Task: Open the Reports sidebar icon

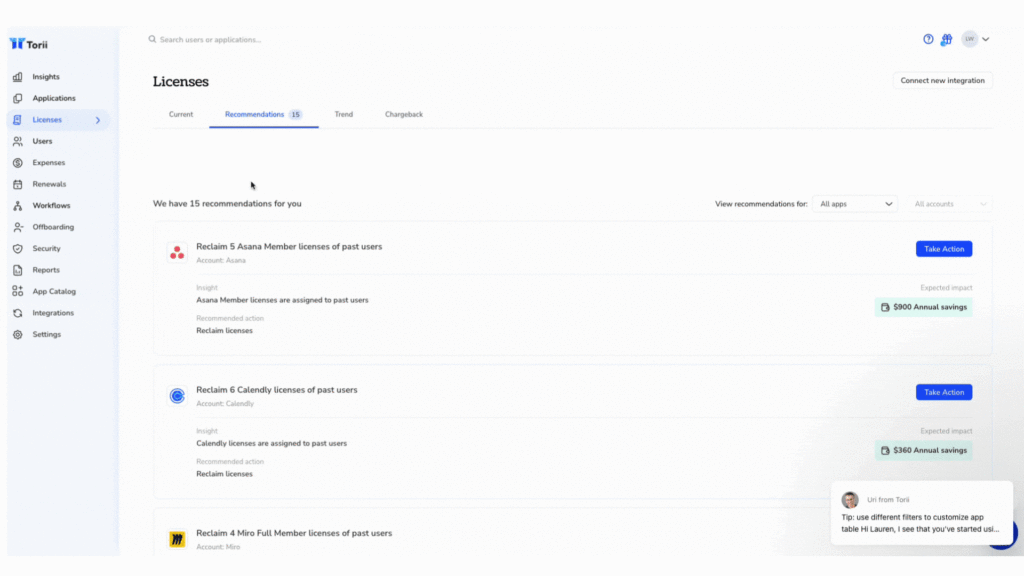Action: (18, 270)
